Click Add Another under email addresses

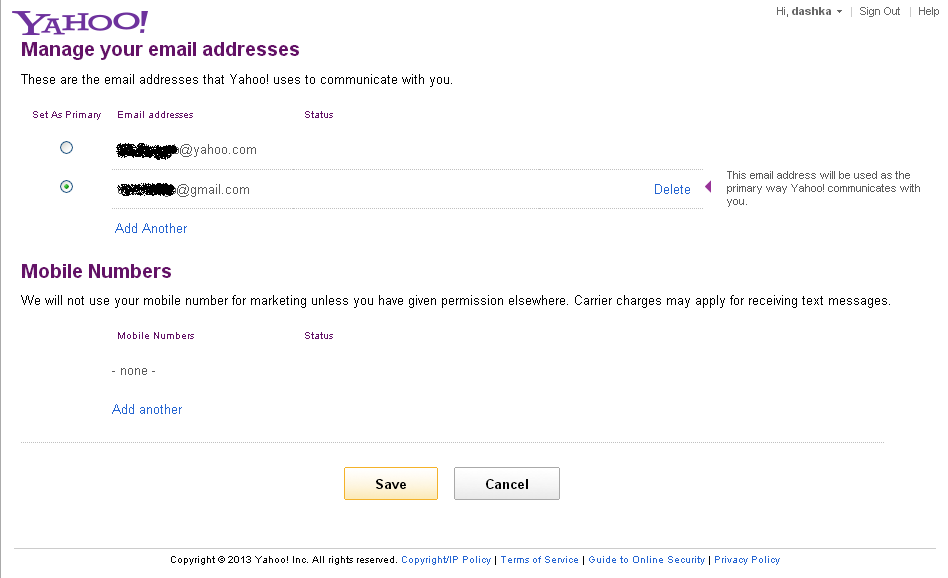(151, 229)
